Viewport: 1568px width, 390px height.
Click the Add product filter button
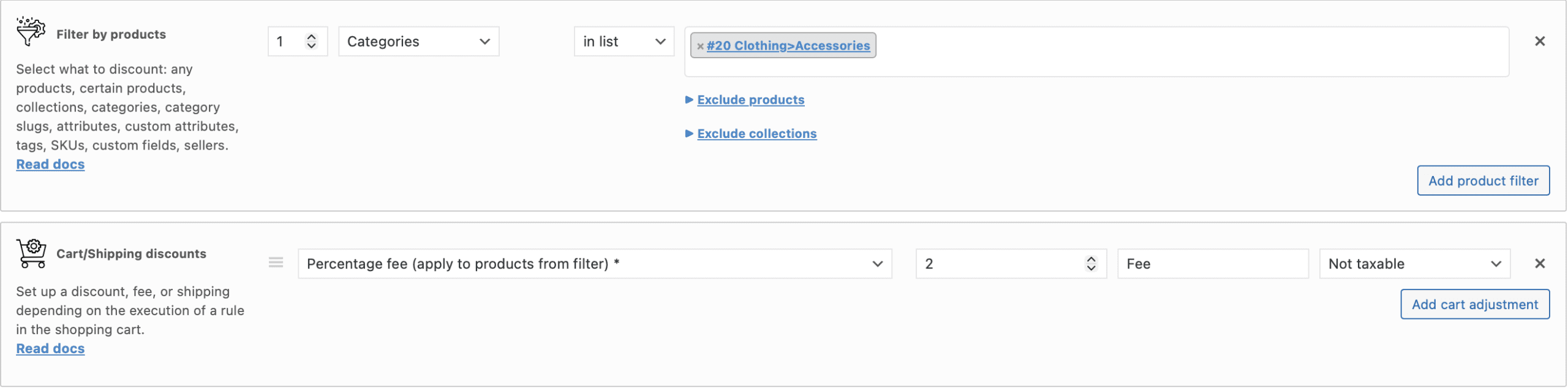[x=1483, y=181]
